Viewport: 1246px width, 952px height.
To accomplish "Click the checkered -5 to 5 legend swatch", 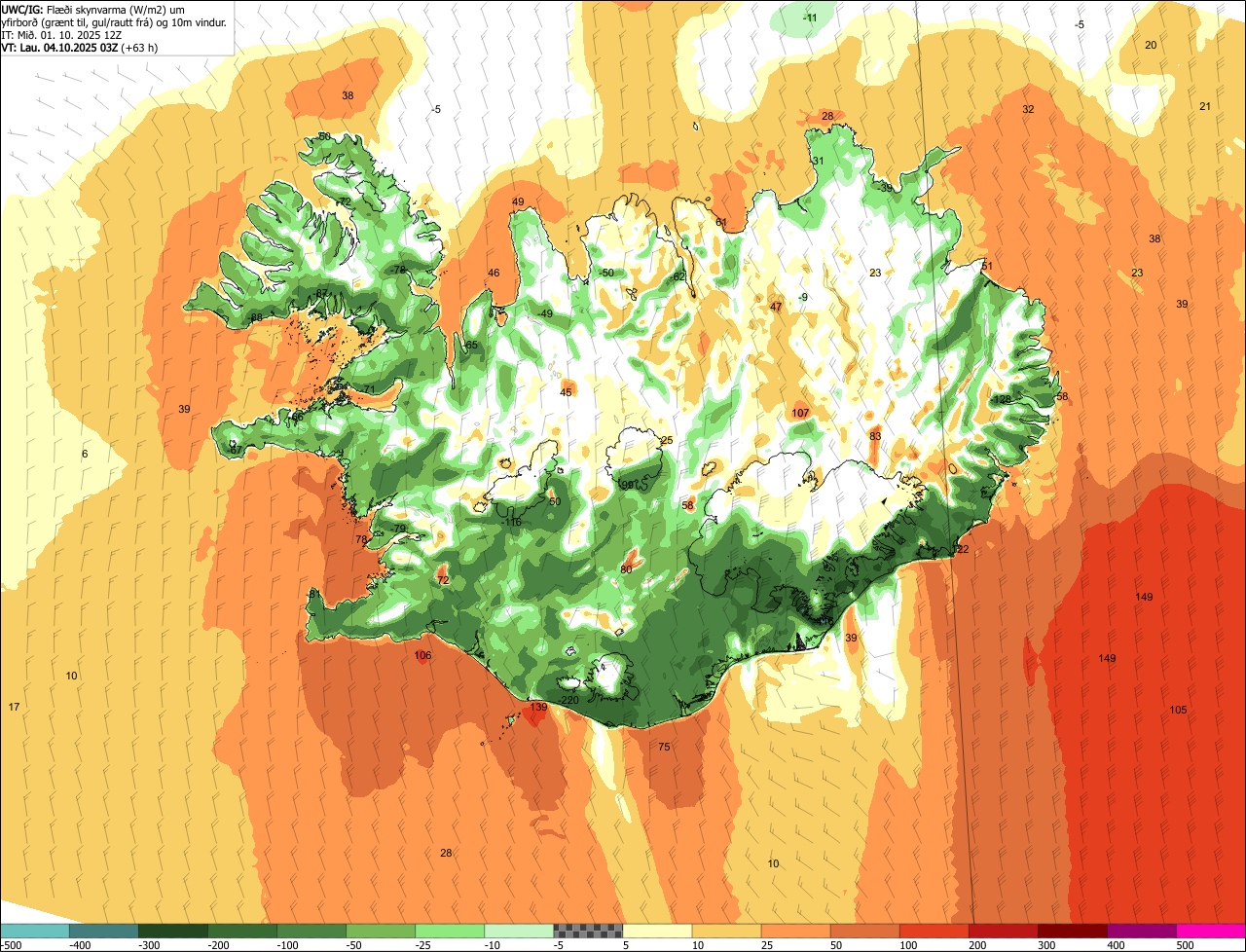I will coord(588,931).
